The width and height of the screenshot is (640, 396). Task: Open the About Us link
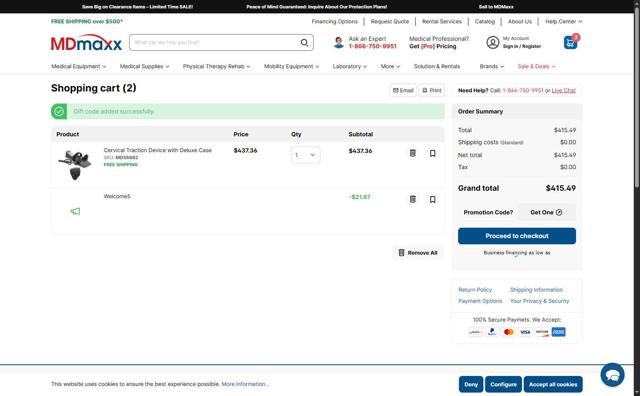520,21
